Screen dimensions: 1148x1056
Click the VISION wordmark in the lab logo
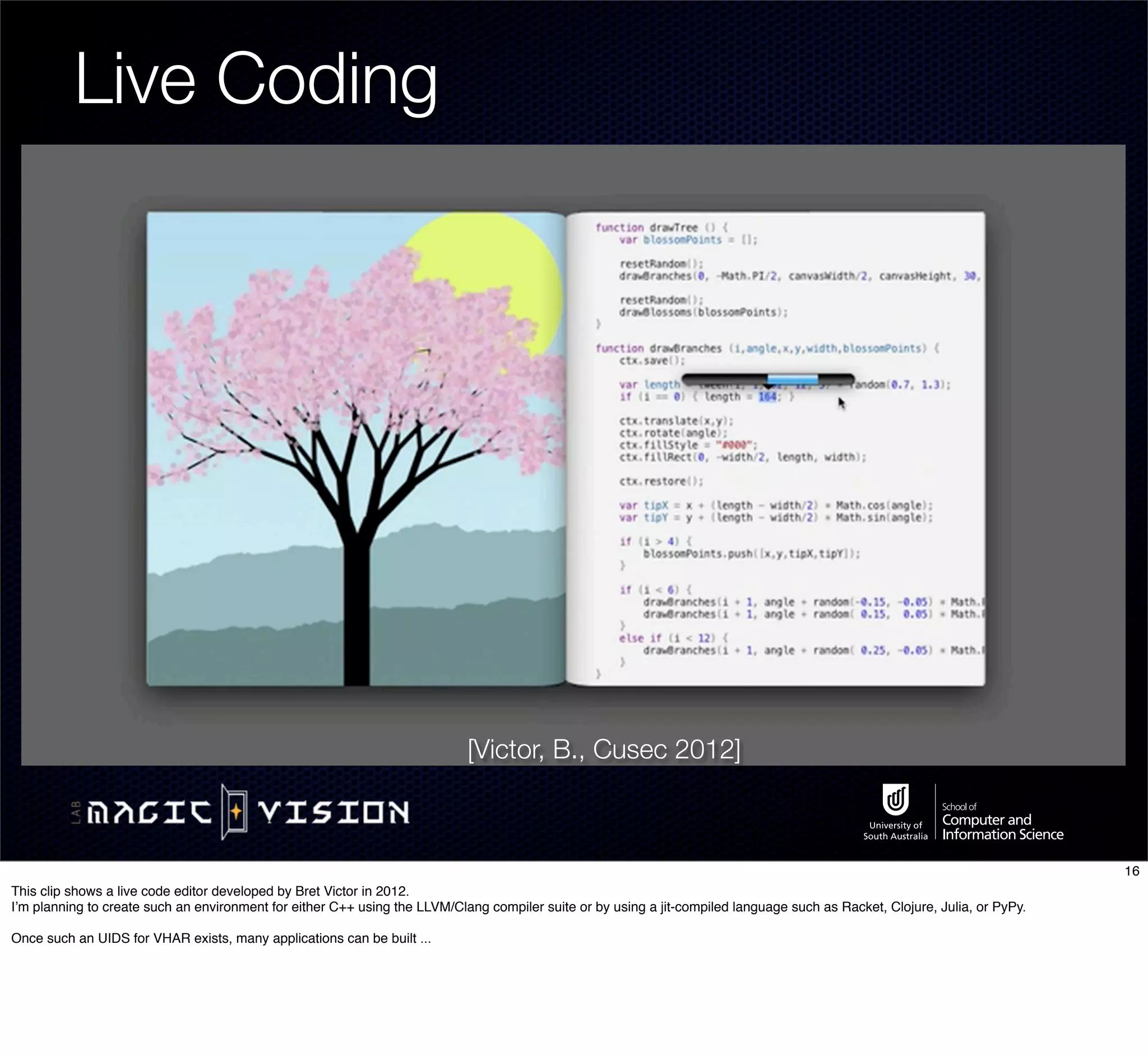point(334,813)
